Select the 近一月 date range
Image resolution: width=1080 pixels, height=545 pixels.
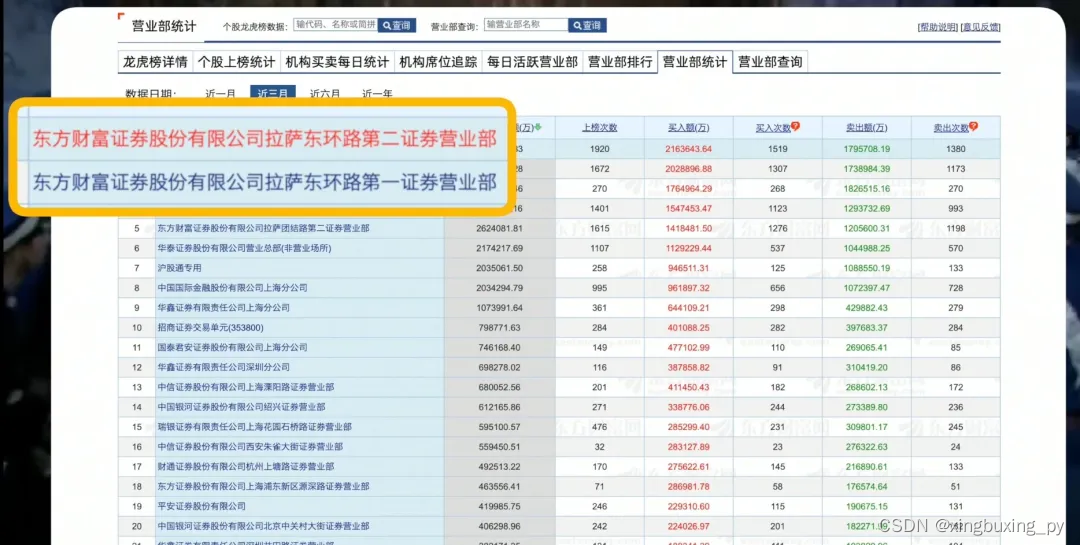220,93
